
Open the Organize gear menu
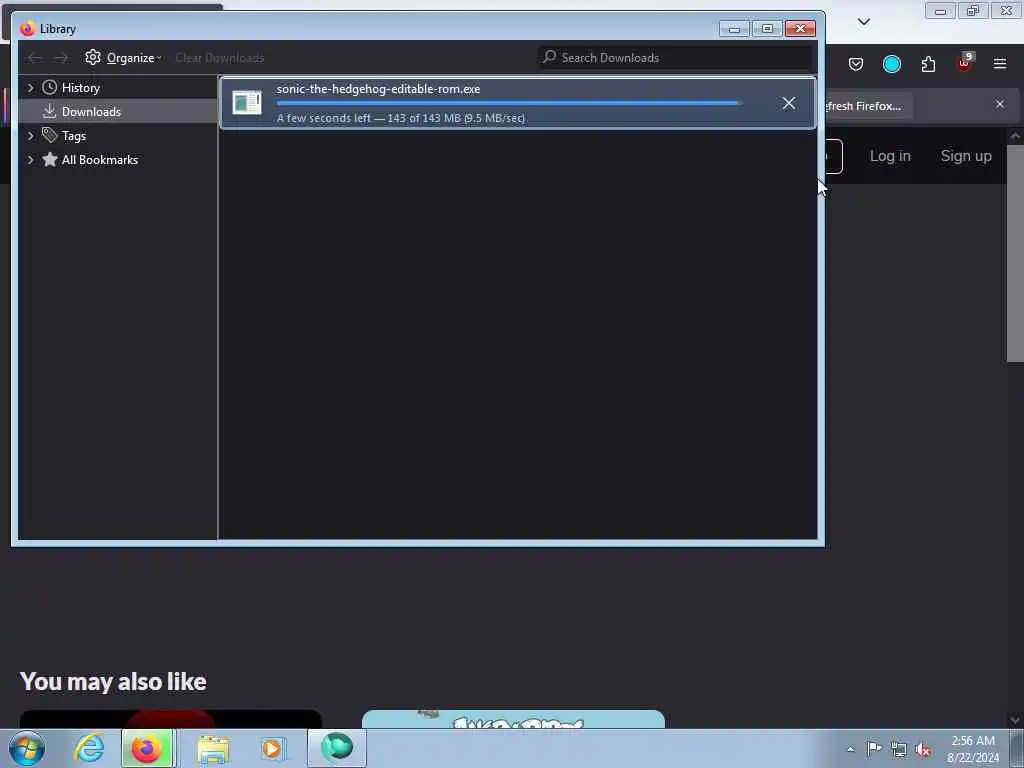(x=123, y=57)
